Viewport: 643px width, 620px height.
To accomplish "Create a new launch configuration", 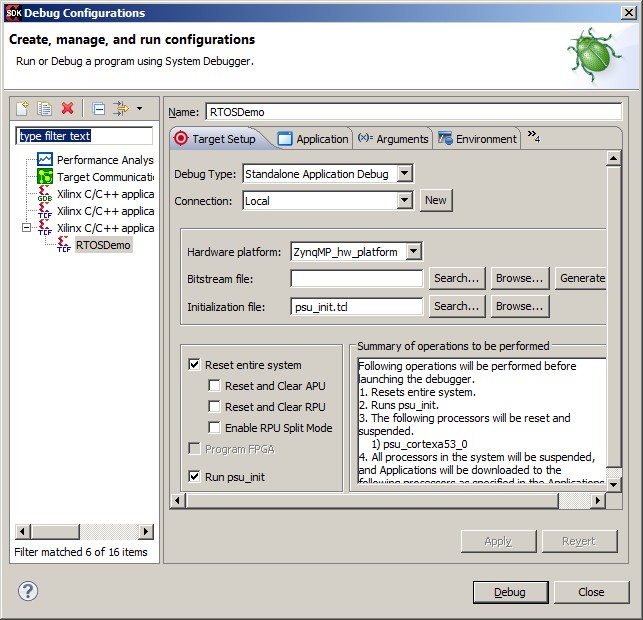I will coord(23,108).
